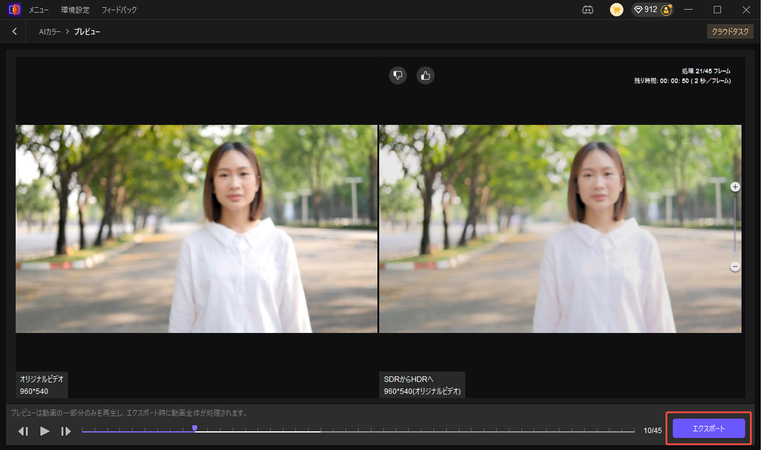
Task: Click the app logo in title bar
Action: click(x=11, y=9)
